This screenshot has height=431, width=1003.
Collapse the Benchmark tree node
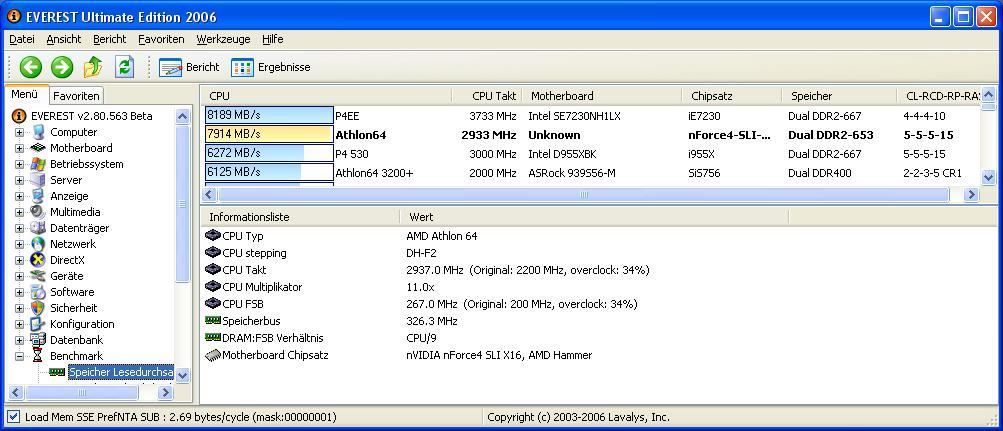coord(19,356)
